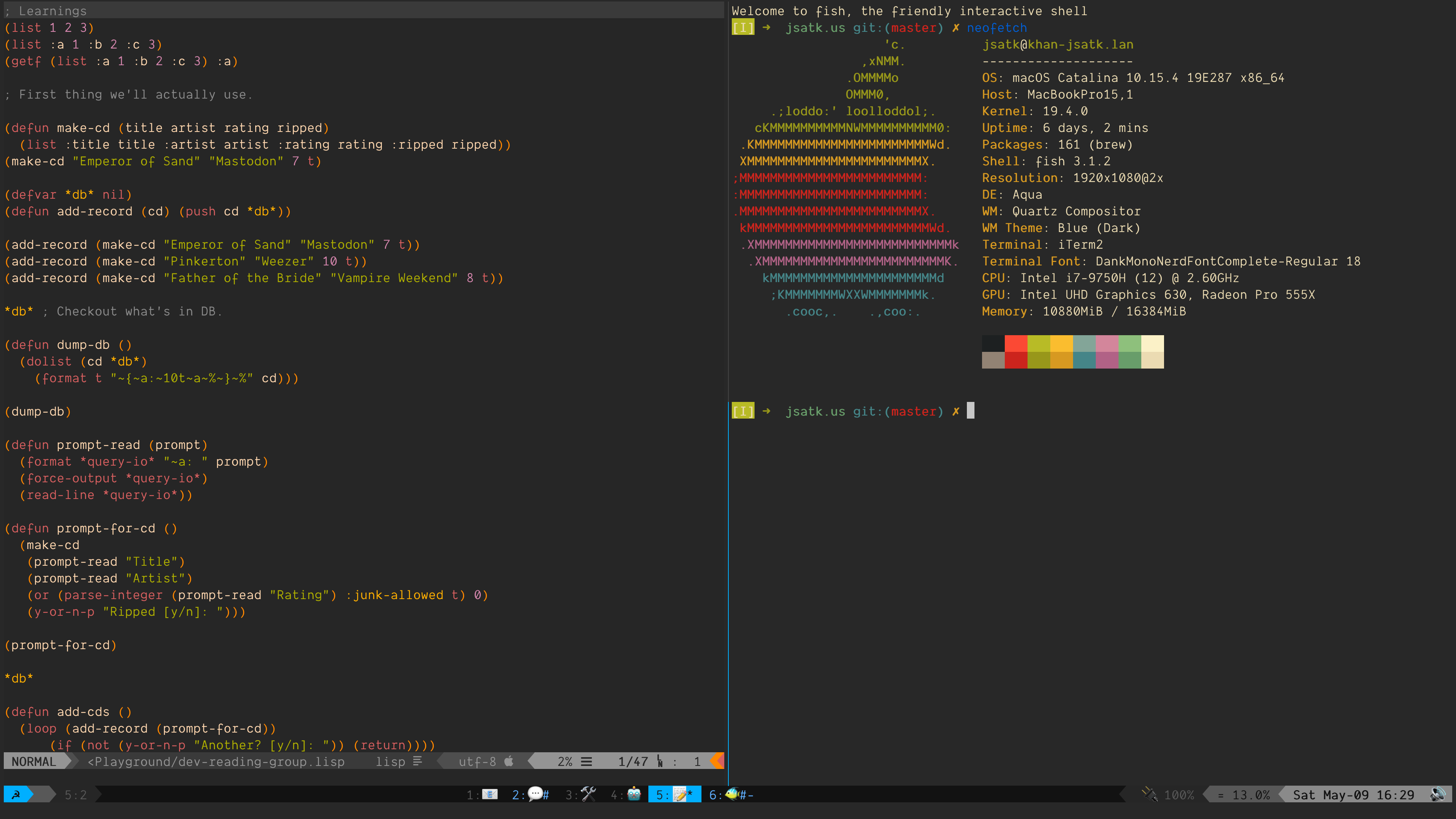This screenshot has height=819, width=1456.
Task: Click the column number indicator
Action: coord(700,762)
